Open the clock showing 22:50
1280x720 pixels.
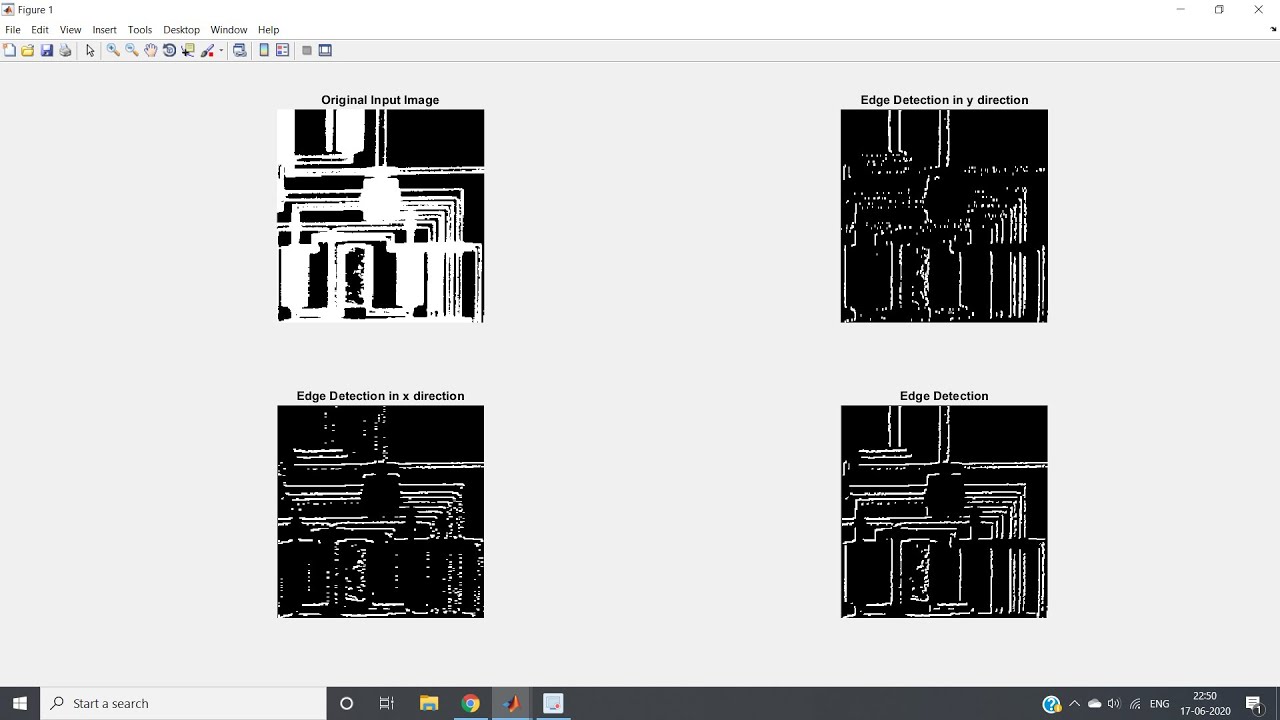pos(1205,704)
